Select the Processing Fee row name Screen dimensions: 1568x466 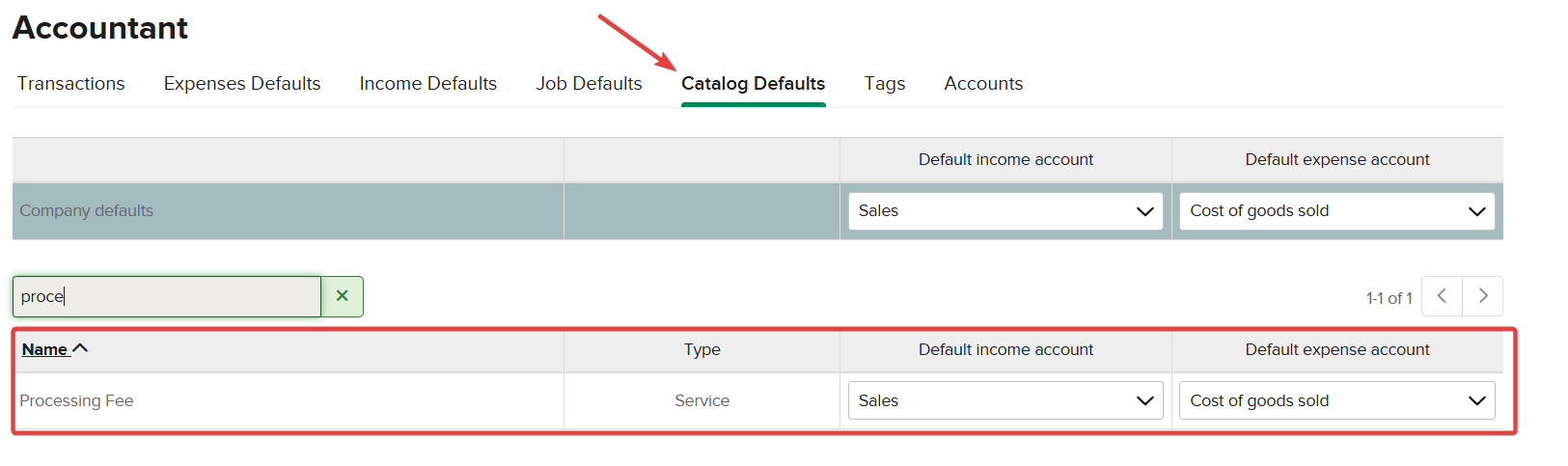(x=76, y=400)
